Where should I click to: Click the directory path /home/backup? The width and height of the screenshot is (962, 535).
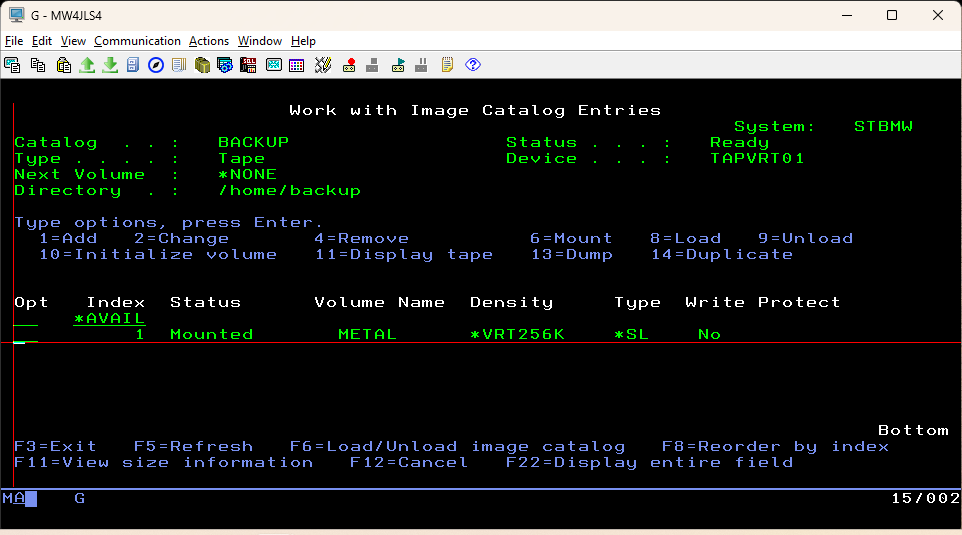tap(290, 190)
